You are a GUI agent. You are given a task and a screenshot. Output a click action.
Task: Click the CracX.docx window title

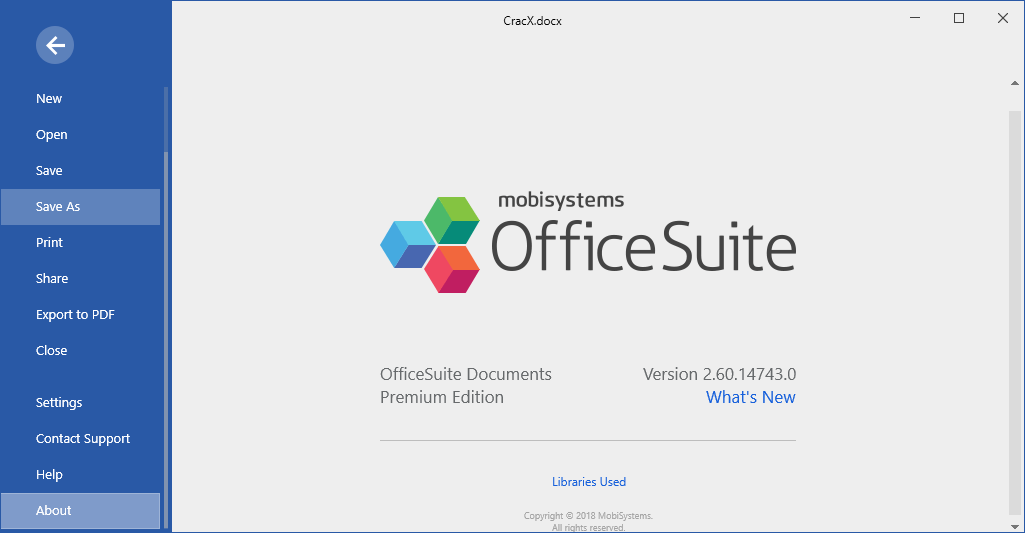point(532,21)
